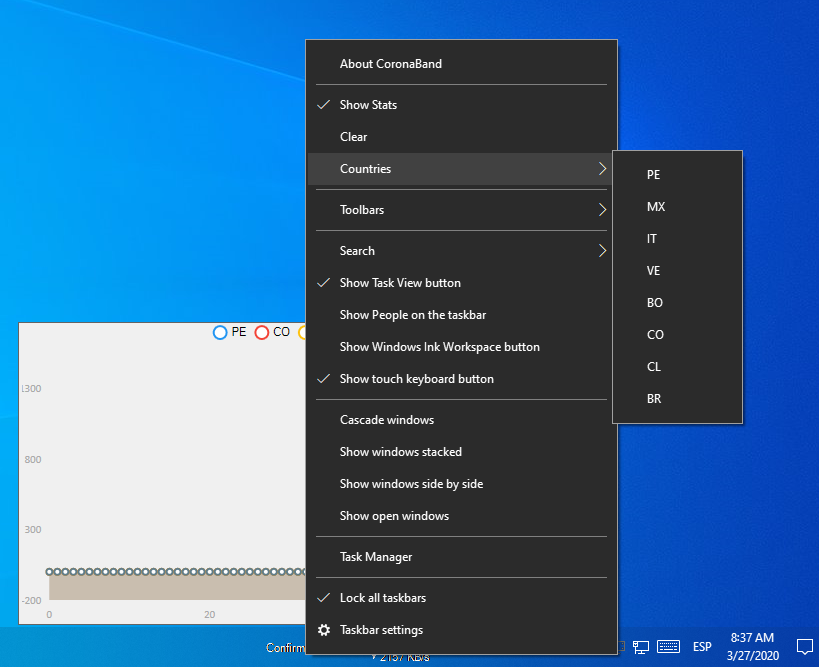Select CO in the Countries submenu
The height and width of the screenshot is (667, 819).
tap(677, 335)
